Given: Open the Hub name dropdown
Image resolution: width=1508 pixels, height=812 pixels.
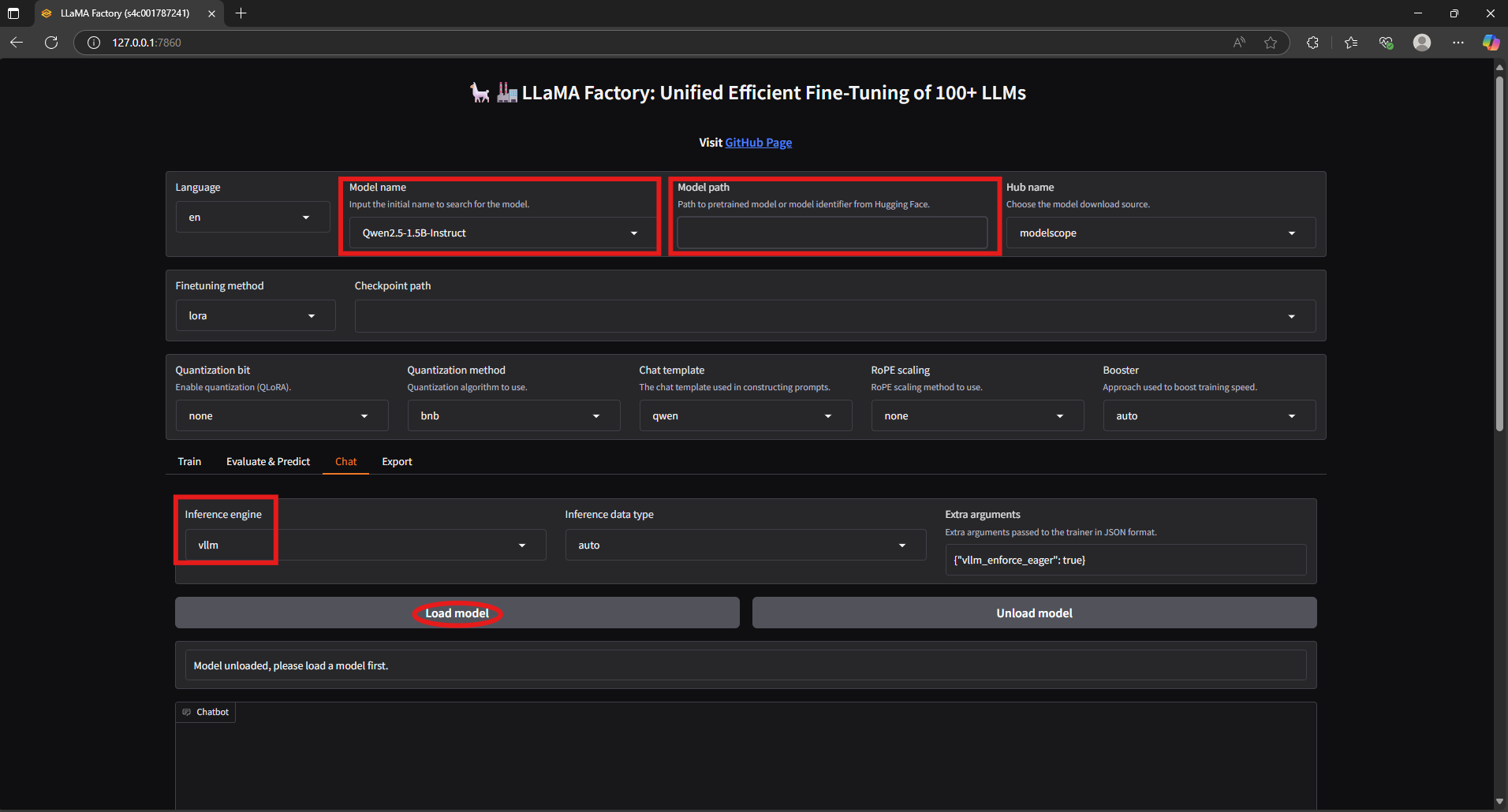Looking at the screenshot, I should pos(1161,233).
